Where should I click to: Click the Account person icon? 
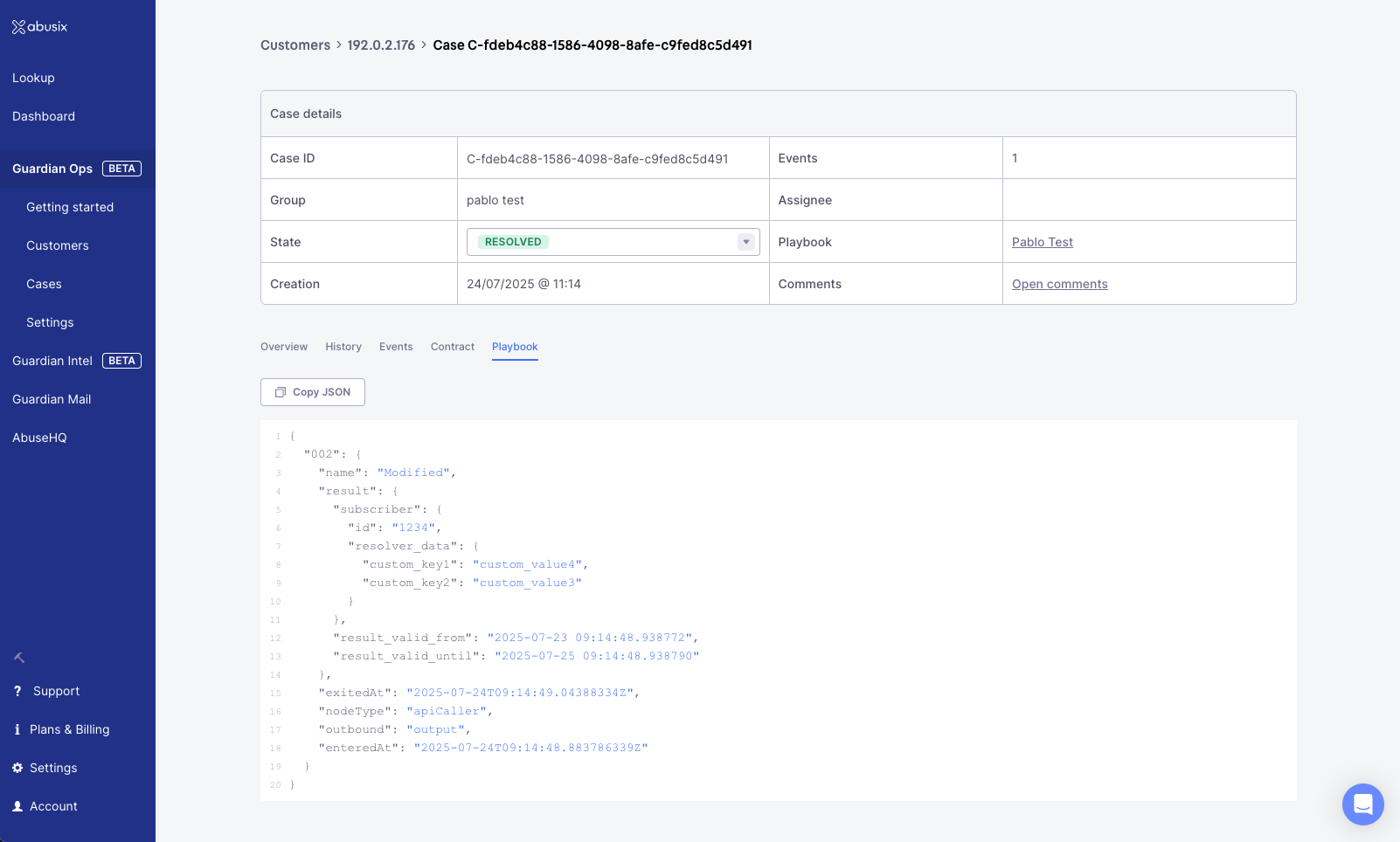pyautogui.click(x=17, y=806)
